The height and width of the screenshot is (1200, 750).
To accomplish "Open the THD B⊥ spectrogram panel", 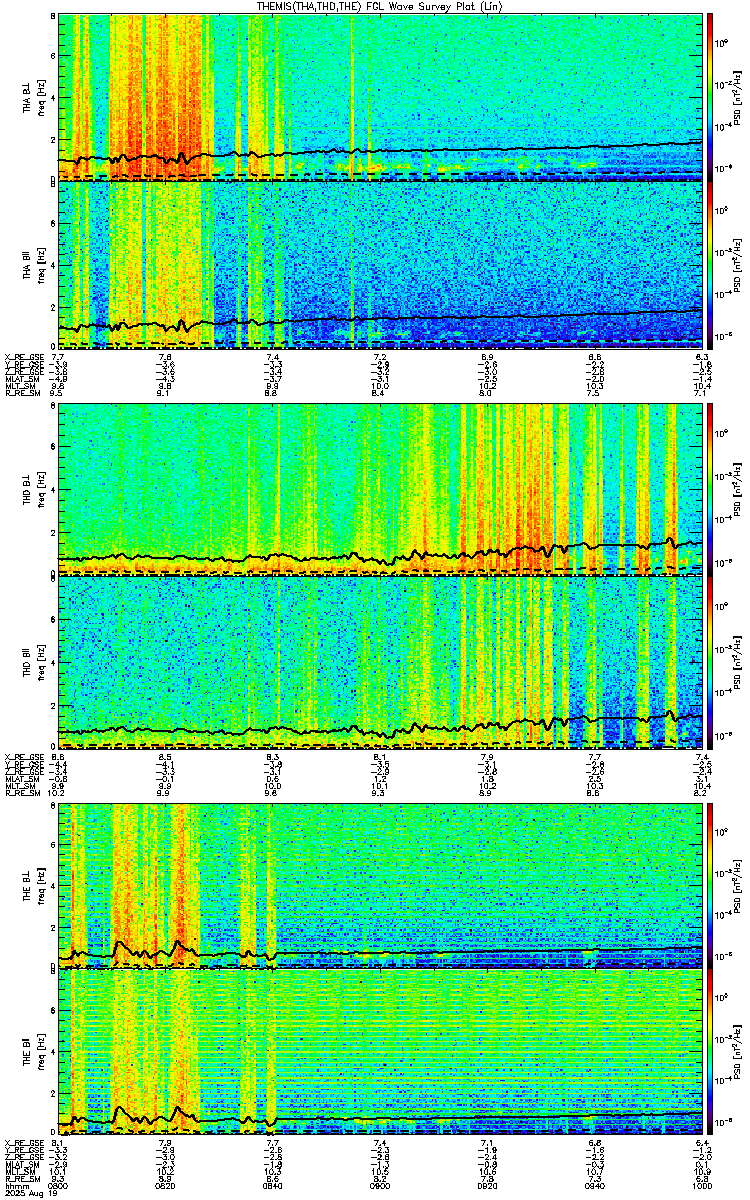I will pyautogui.click(x=381, y=490).
